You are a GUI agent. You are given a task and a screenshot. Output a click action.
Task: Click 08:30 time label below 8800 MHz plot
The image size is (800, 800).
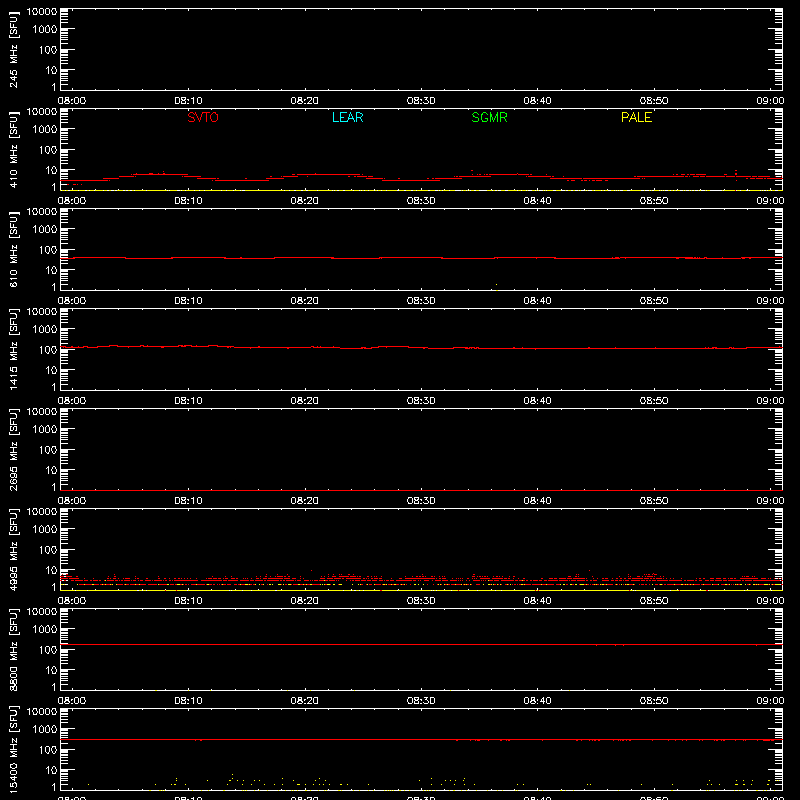pyautogui.click(x=421, y=701)
